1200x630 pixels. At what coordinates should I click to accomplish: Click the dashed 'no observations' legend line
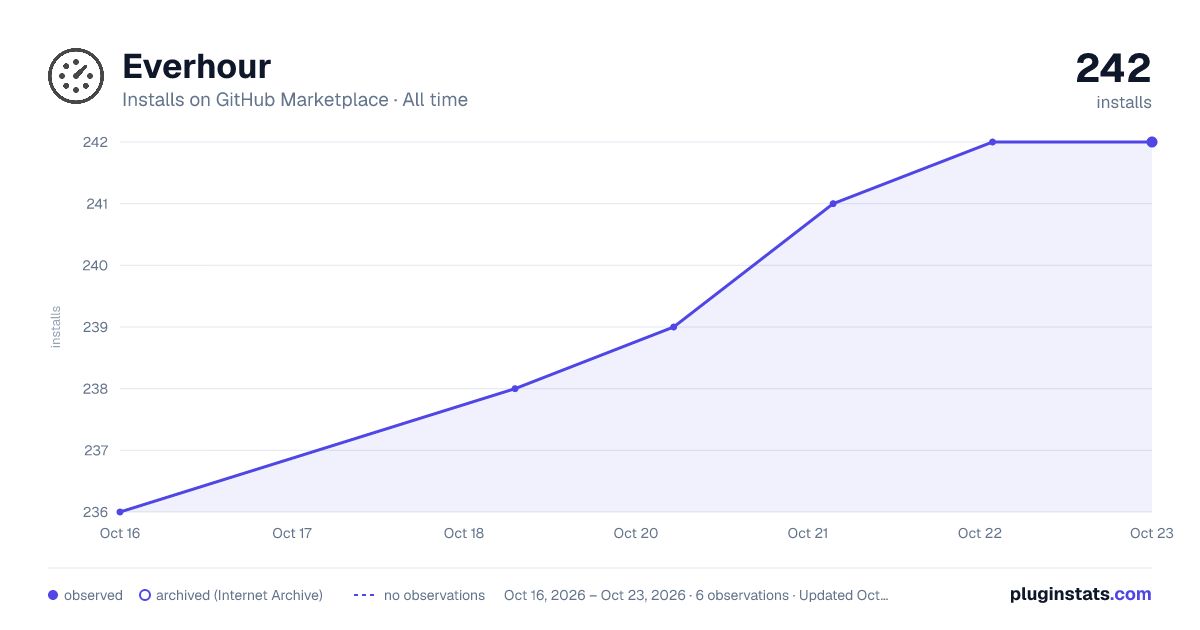(x=364, y=595)
